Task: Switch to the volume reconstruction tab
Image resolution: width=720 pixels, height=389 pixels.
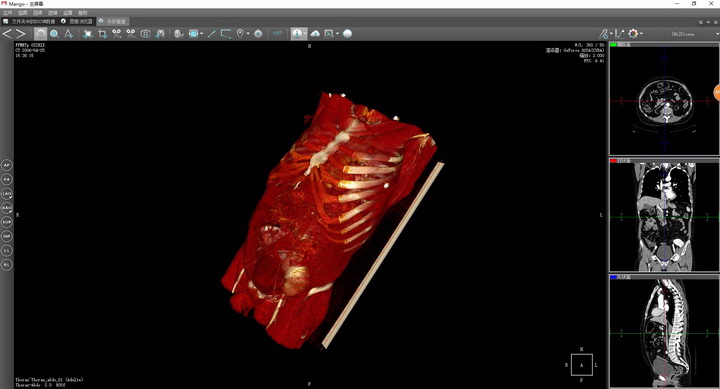Action: [112, 21]
